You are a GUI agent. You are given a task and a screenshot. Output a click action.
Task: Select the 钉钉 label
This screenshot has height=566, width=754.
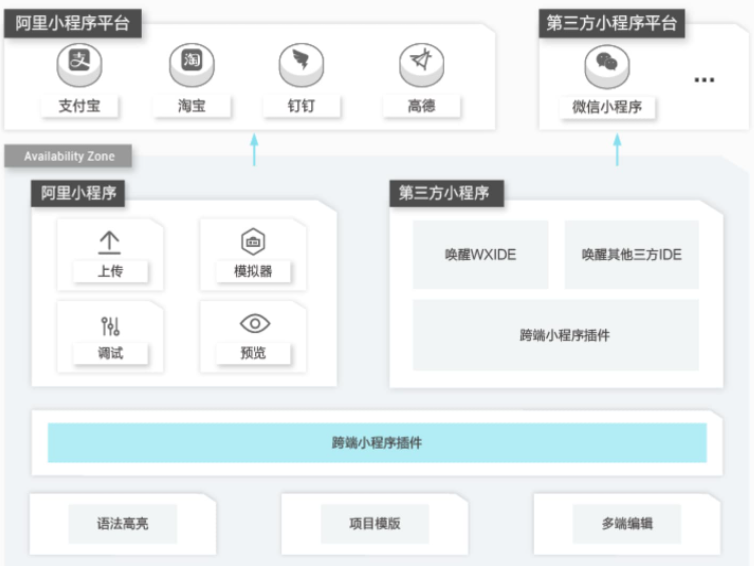pos(302,106)
